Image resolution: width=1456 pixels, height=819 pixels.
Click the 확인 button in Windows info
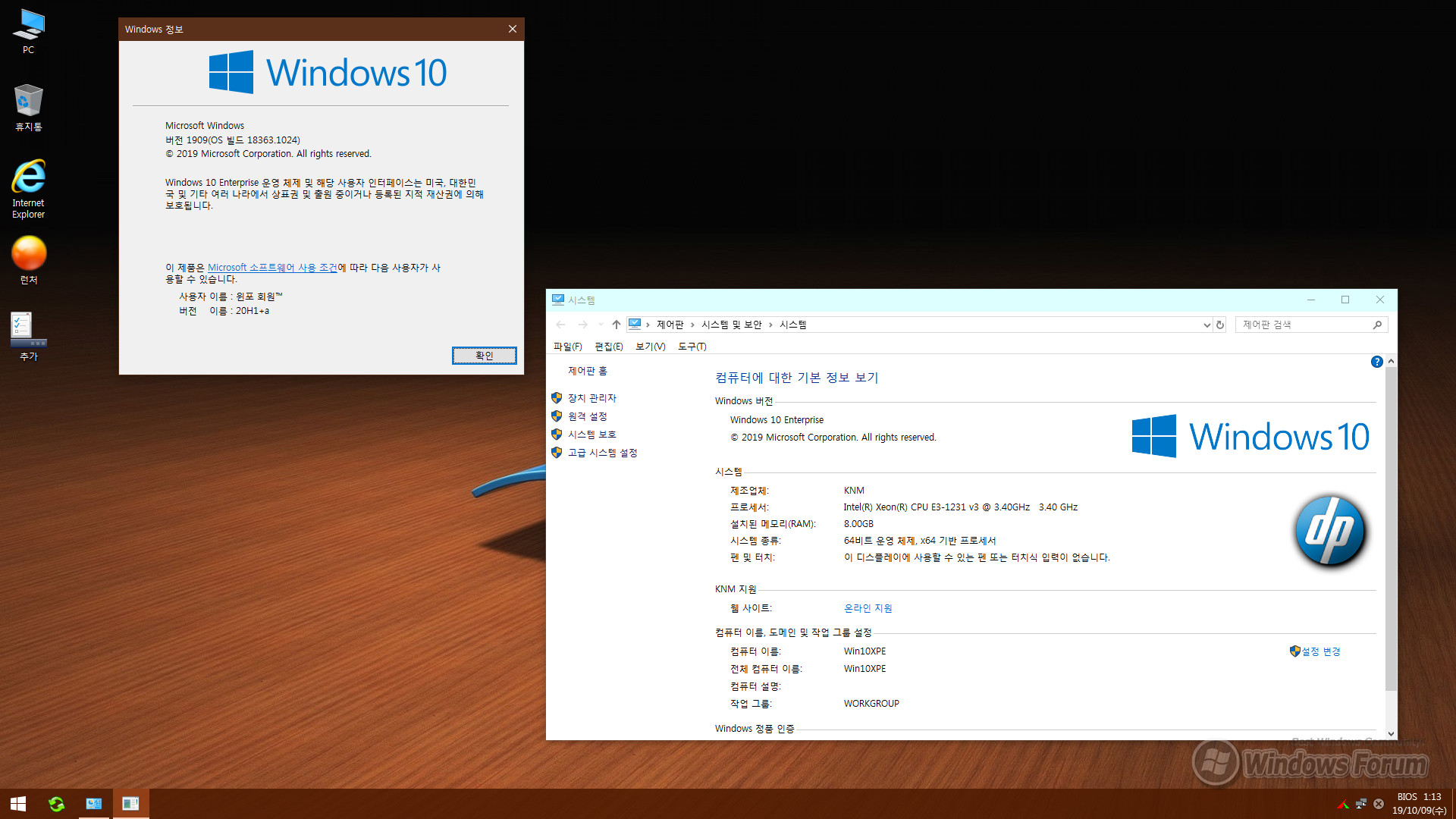point(484,356)
